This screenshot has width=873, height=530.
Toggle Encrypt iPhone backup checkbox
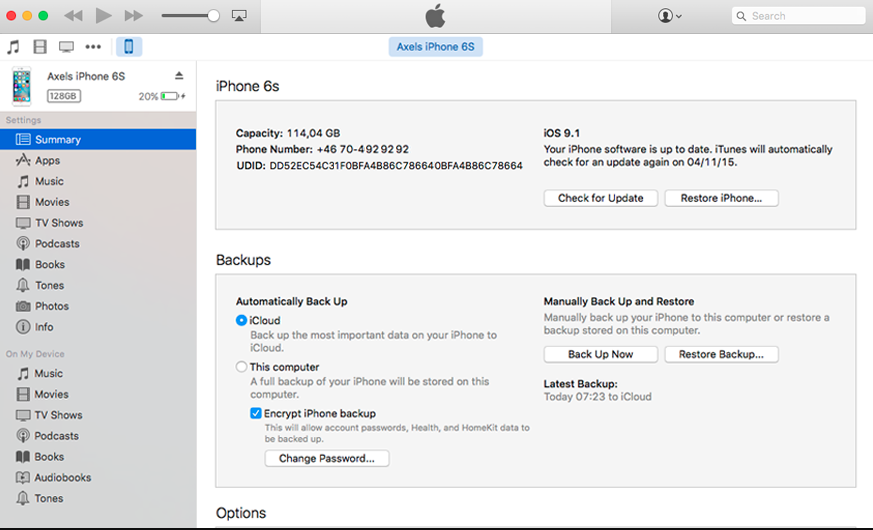(256, 413)
